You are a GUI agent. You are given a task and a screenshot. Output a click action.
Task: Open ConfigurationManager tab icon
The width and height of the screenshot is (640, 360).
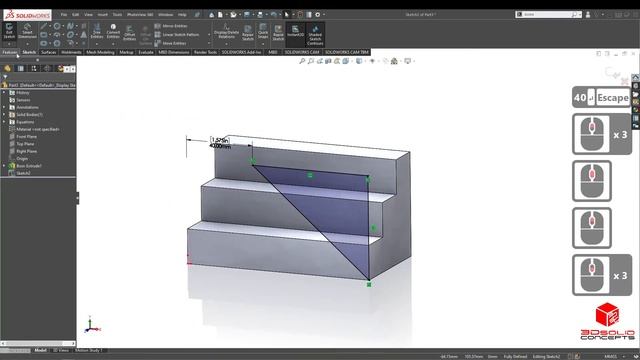(x=34, y=69)
